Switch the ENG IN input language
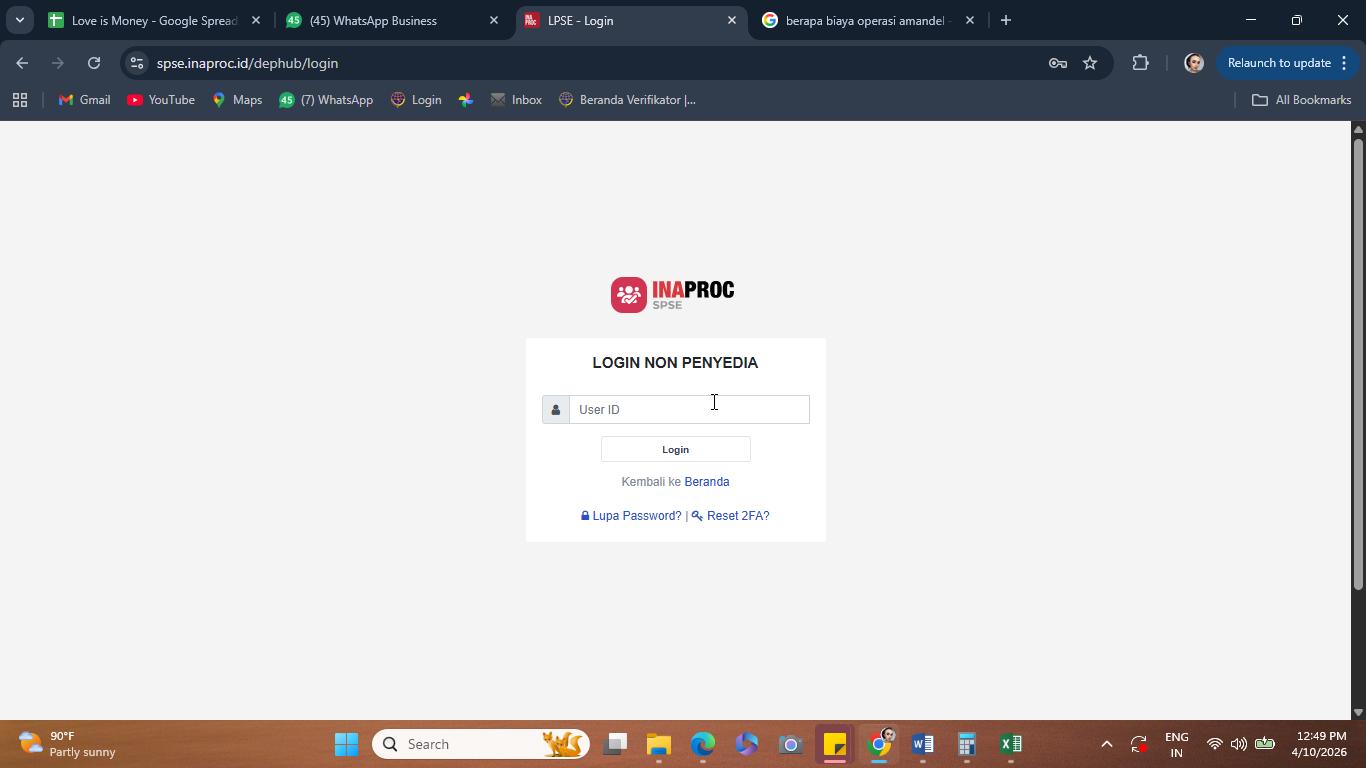The image size is (1366, 768). click(1177, 744)
